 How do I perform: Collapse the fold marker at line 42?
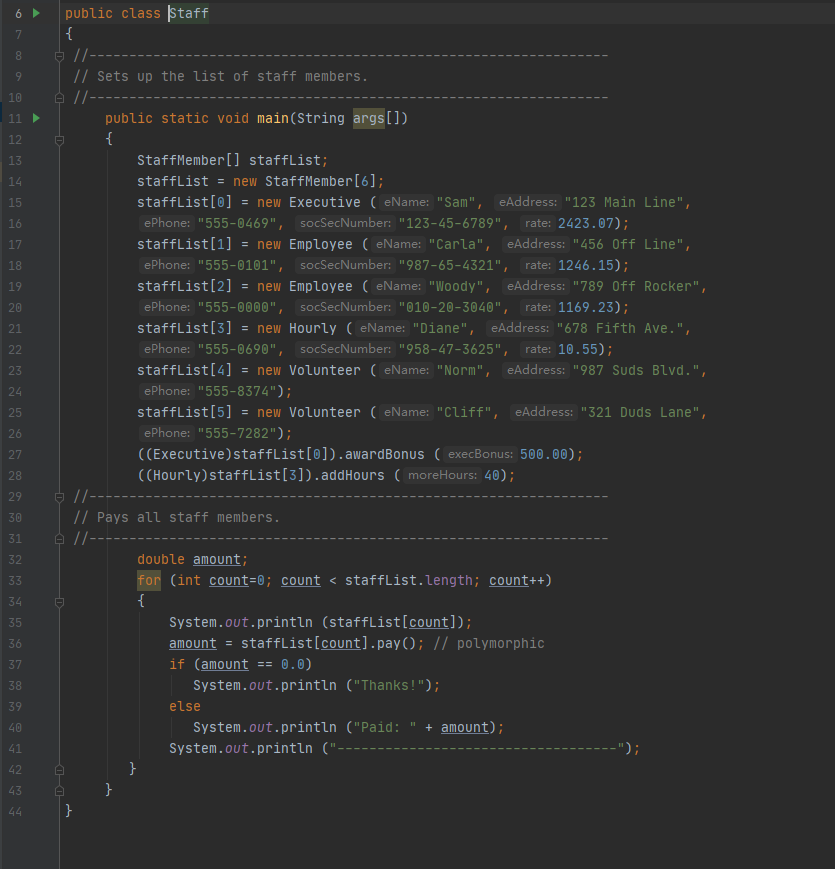(59, 769)
